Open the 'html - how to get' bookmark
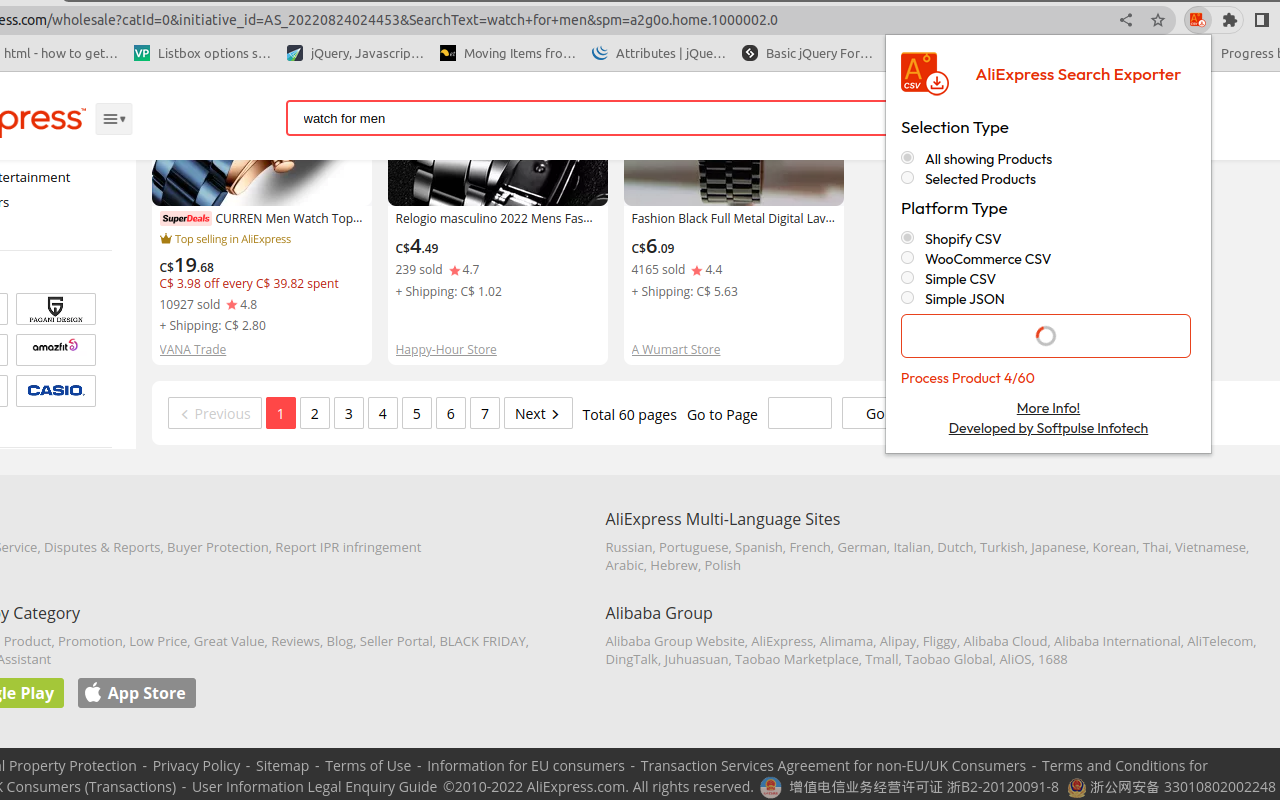Screen dimensions: 1280x800 pyautogui.click(x=60, y=53)
